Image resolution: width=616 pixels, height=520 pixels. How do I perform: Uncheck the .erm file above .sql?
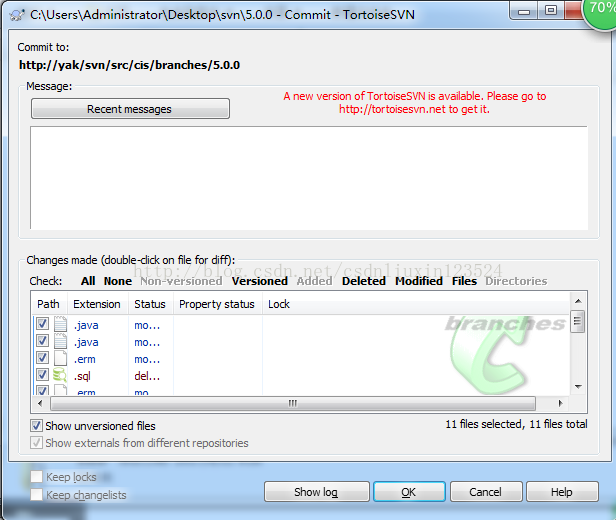pyautogui.click(x=42, y=358)
